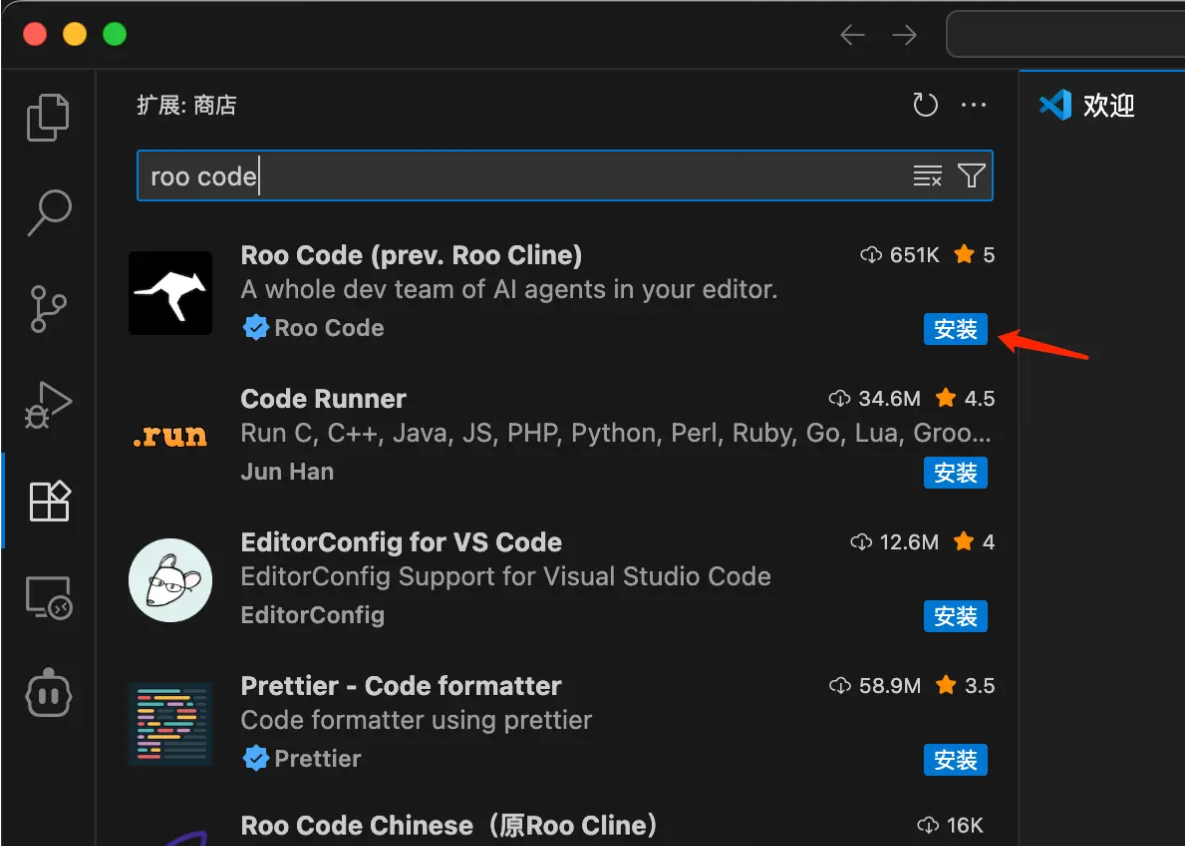The width and height of the screenshot is (1185, 846).
Task: Click the verified Prettier publisher badge
Action: coord(255,758)
